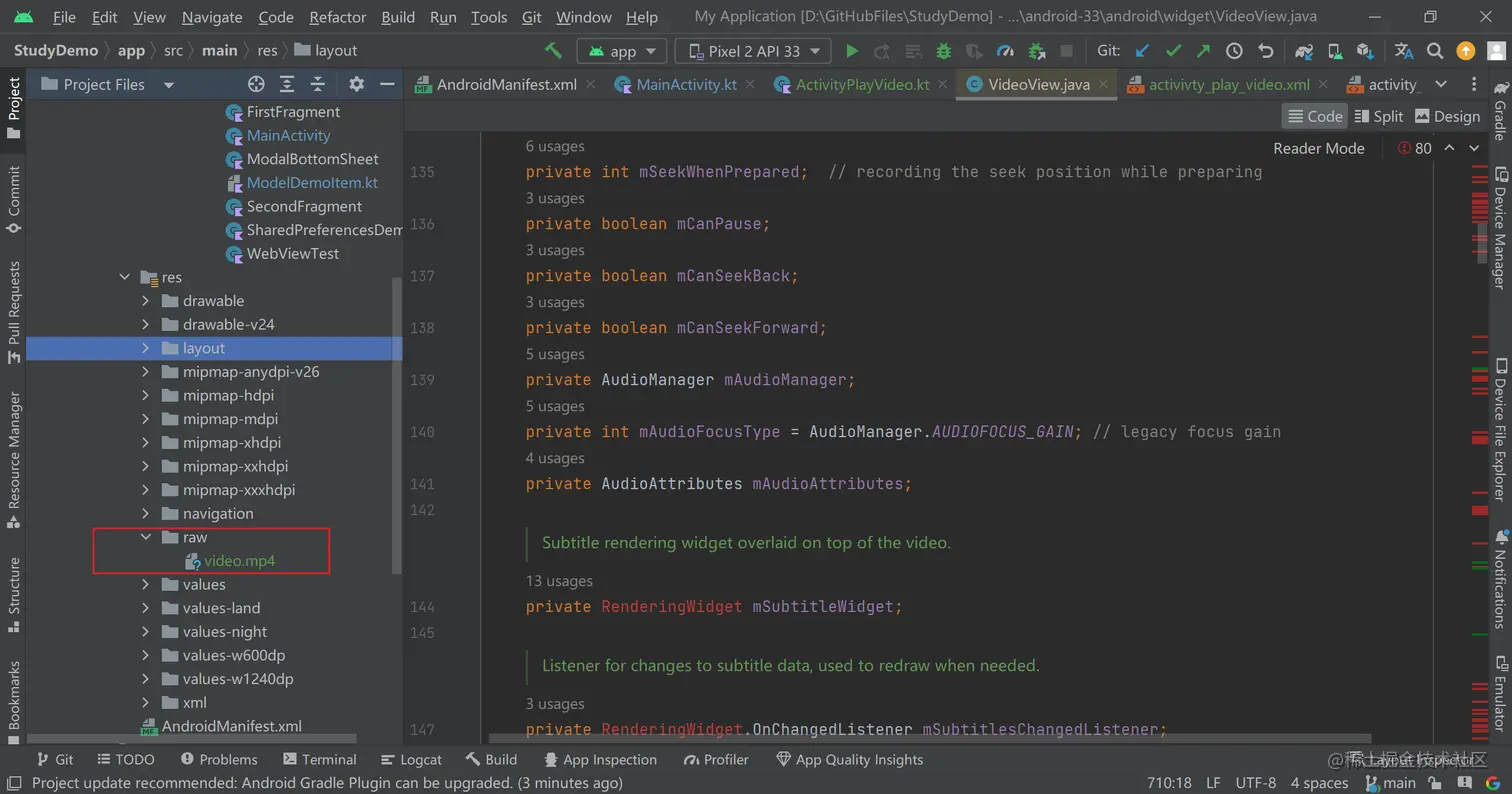This screenshot has width=1512, height=794.
Task: Select video.mp4 in project tree
Action: click(x=239, y=561)
